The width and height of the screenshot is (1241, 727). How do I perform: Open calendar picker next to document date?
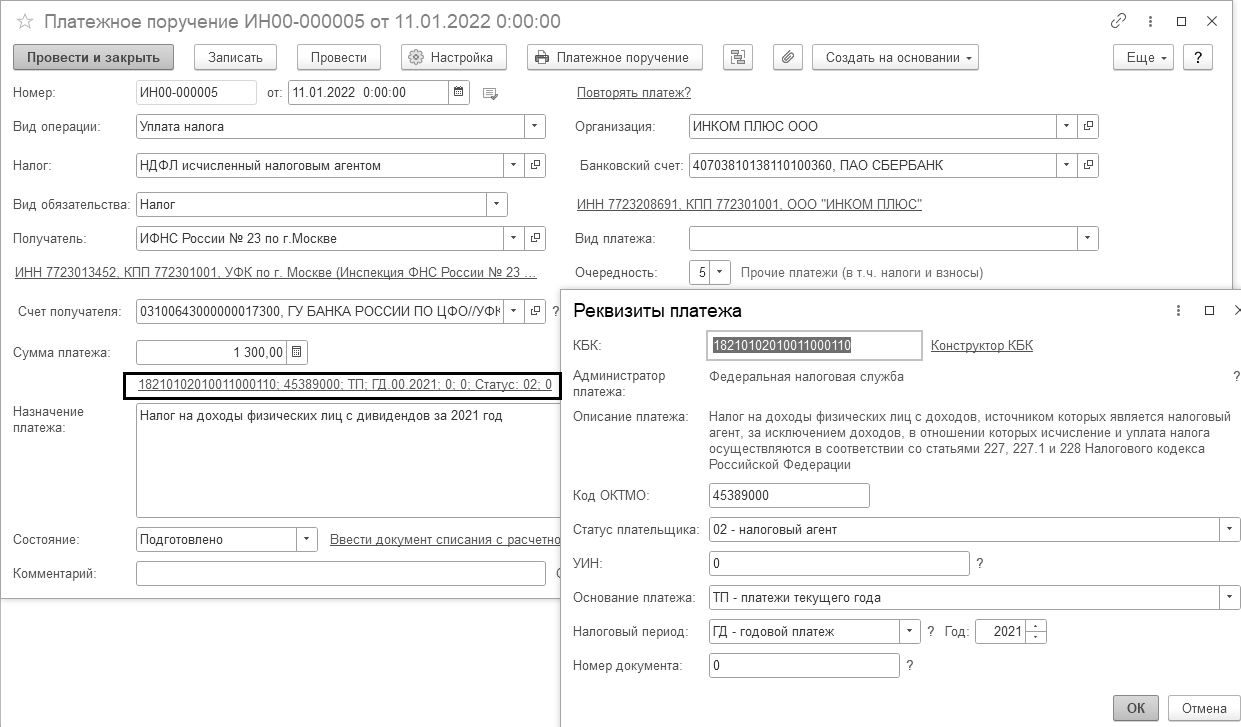coord(459,92)
